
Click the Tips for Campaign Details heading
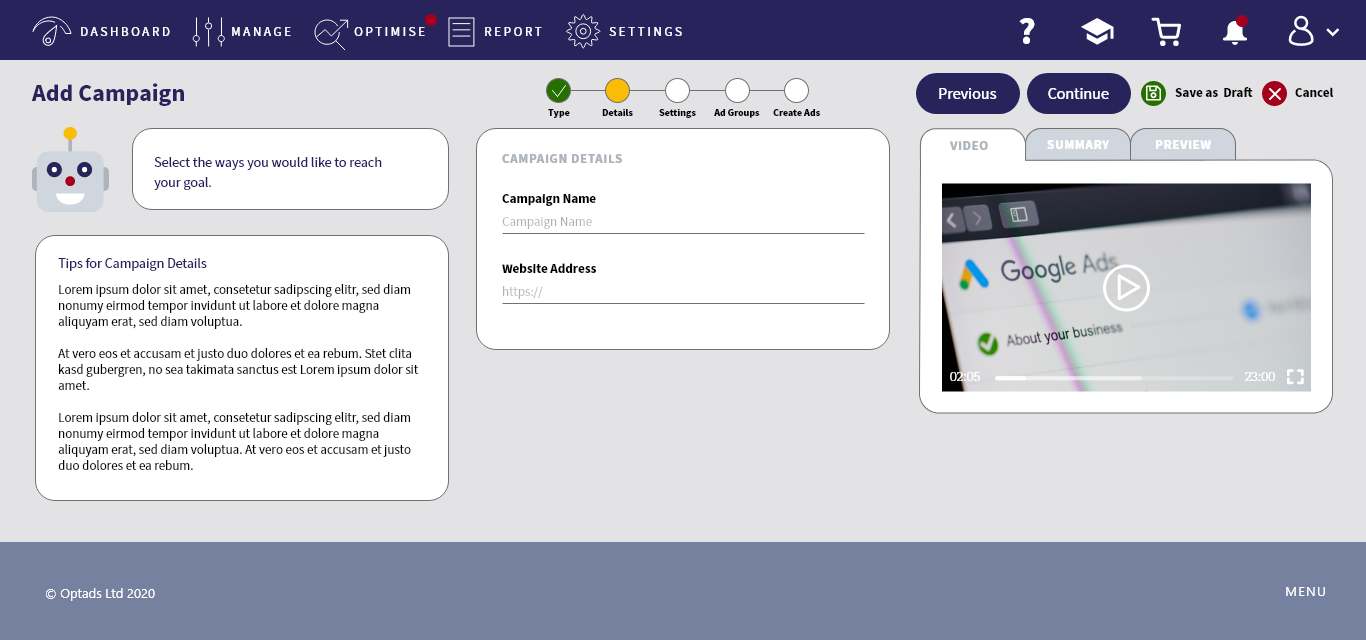132,263
